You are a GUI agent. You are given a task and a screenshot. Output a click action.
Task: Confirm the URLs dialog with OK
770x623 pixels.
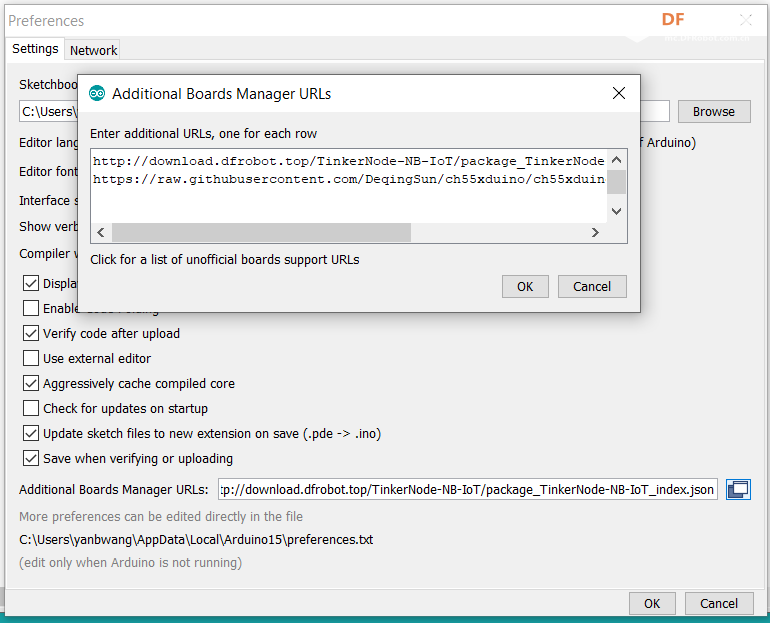(525, 286)
